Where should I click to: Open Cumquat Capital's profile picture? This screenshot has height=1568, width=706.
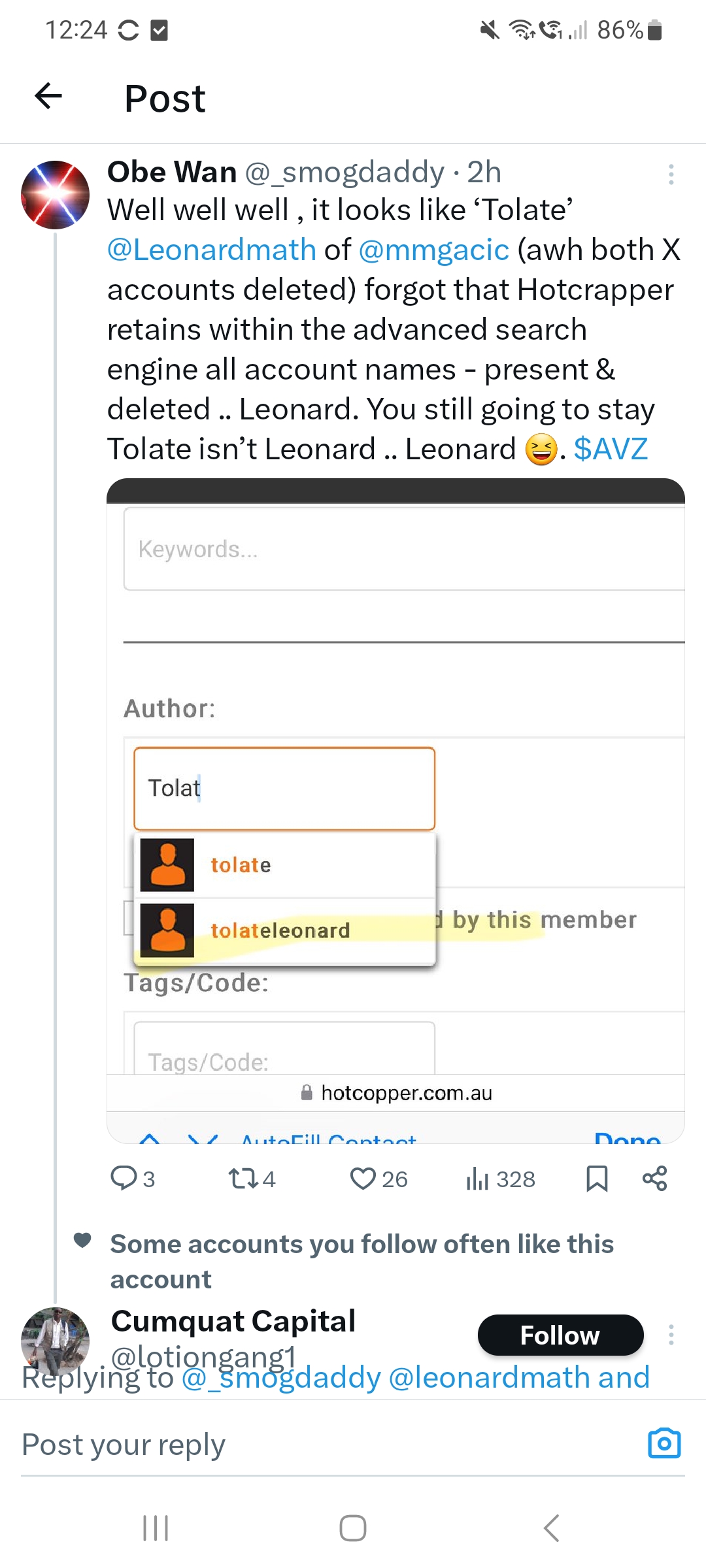pos(56,1339)
